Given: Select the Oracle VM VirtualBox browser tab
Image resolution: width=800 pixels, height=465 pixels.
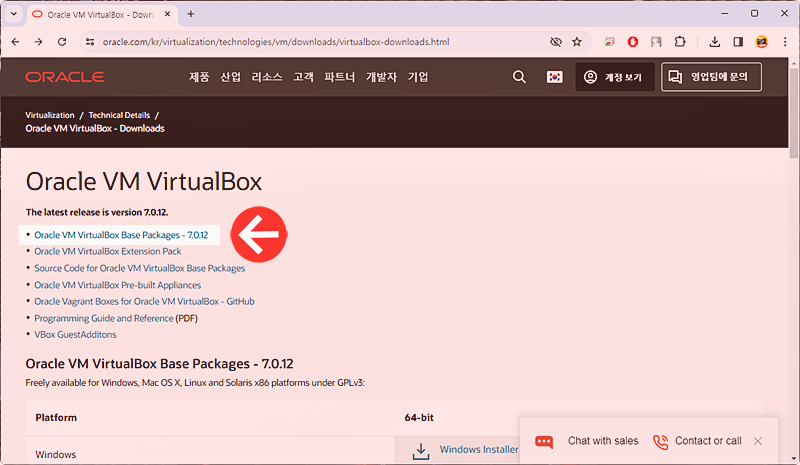Looking at the screenshot, I should [101, 14].
